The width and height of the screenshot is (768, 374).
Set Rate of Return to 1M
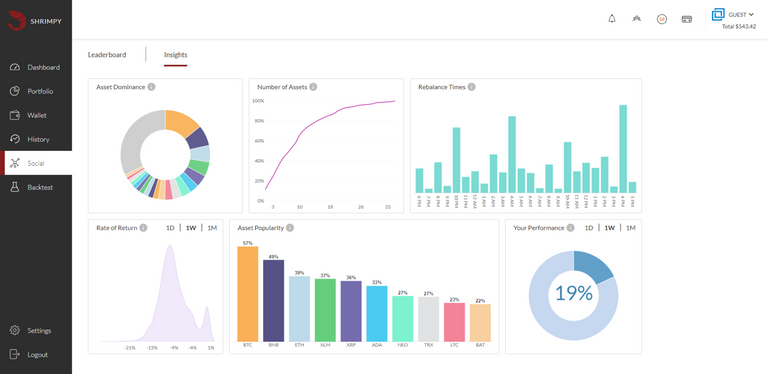(212, 228)
